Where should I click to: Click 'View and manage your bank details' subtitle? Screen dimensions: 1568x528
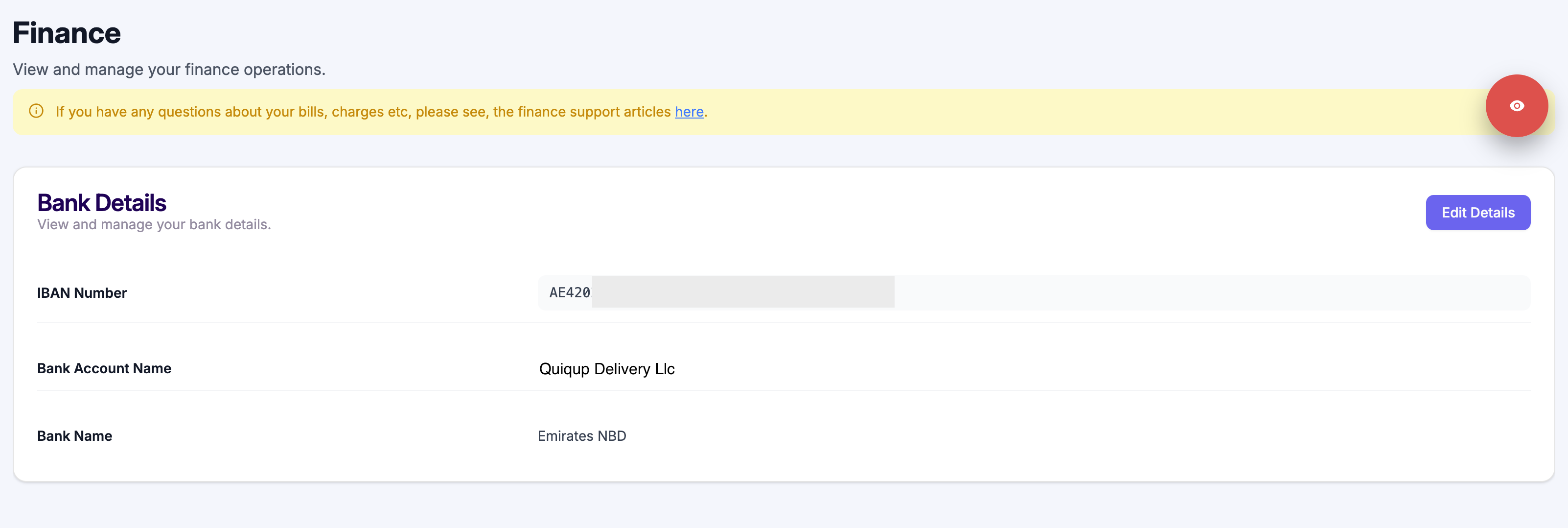154,225
